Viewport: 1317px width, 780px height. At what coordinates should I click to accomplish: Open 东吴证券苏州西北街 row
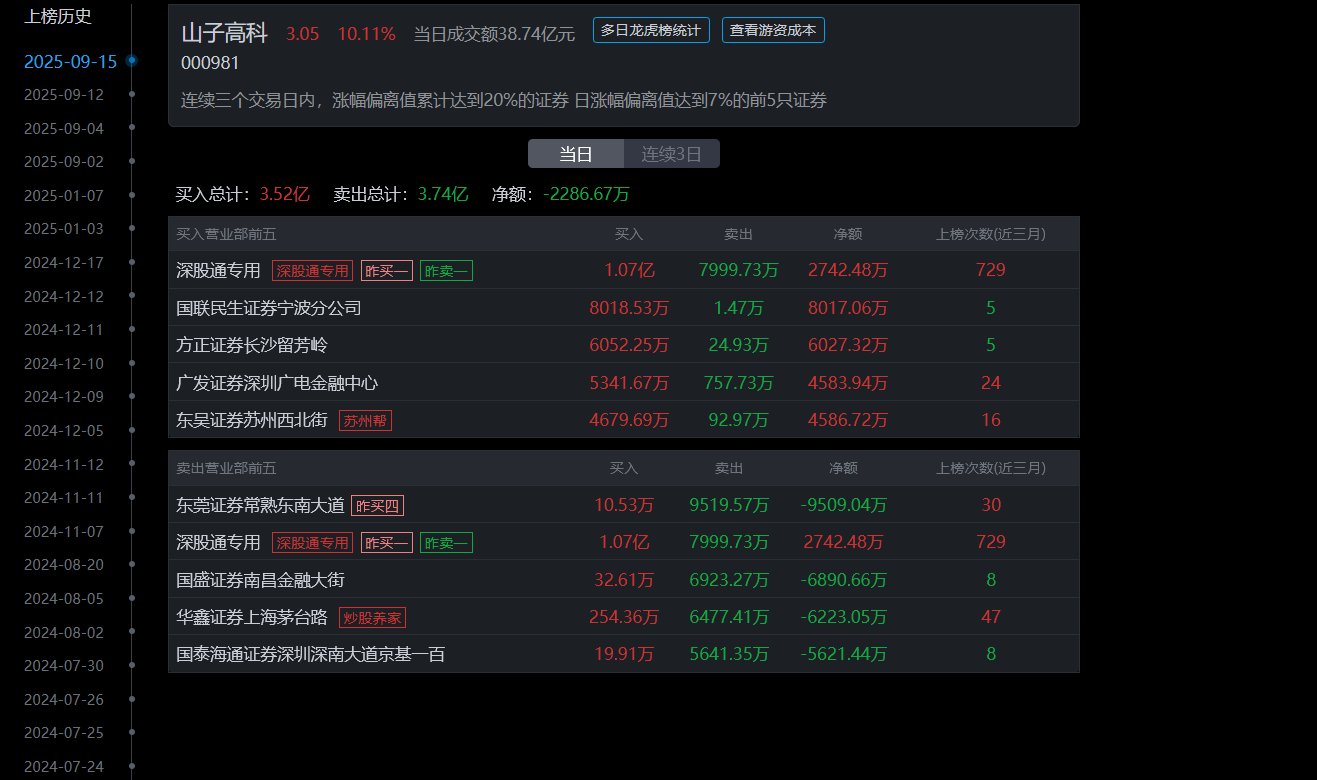click(624, 420)
